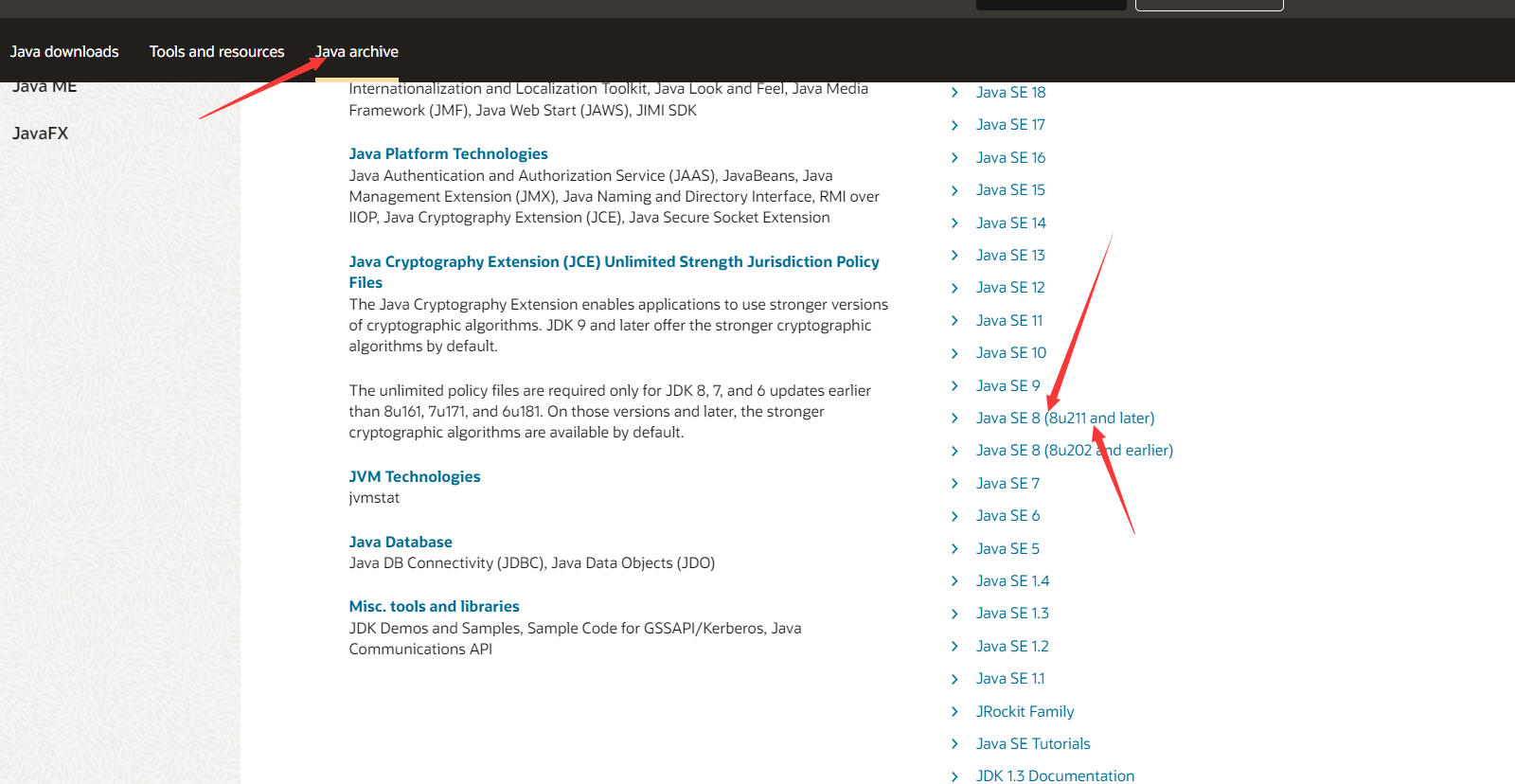Click the chevron beside Java SE 7
This screenshot has height=784, width=1515.
[954, 483]
